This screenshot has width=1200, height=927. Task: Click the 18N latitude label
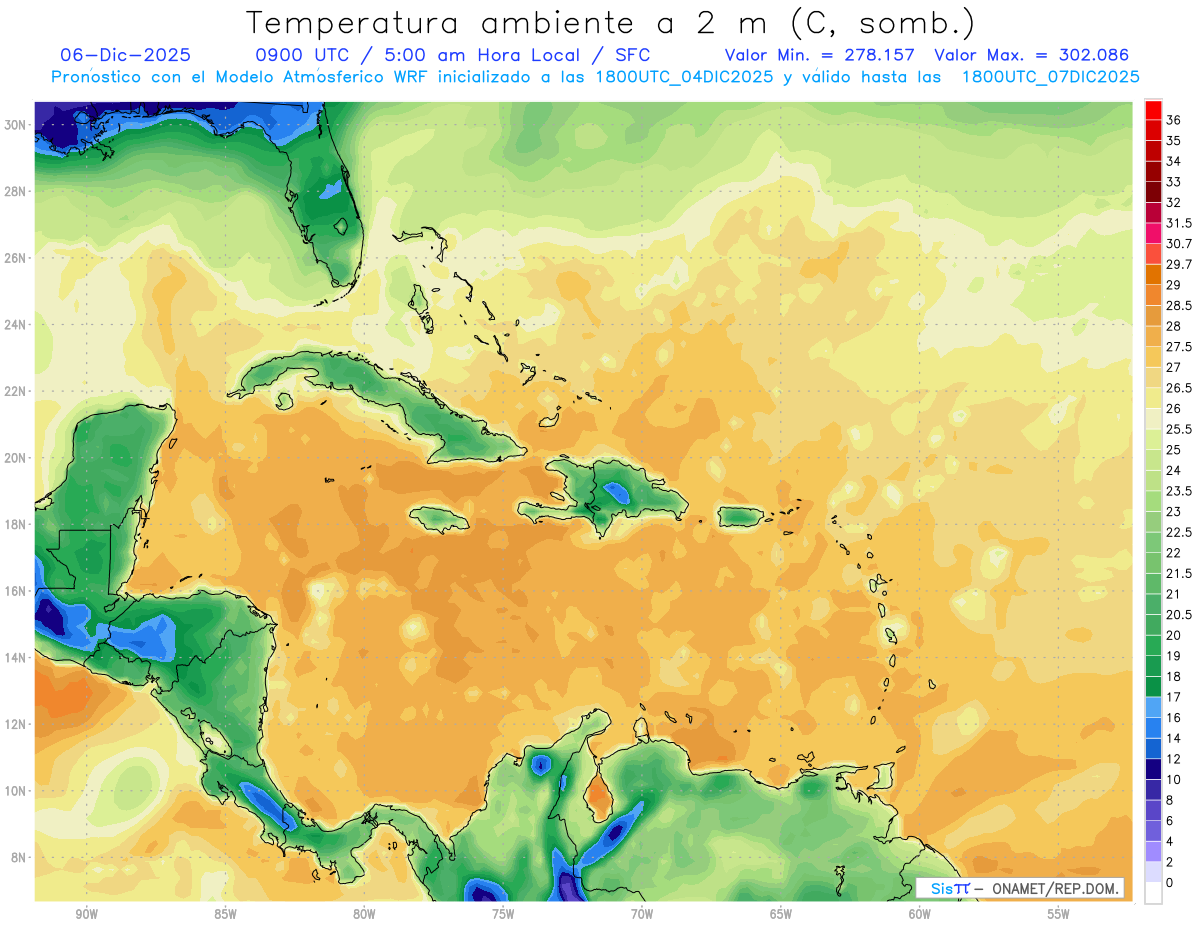16,524
